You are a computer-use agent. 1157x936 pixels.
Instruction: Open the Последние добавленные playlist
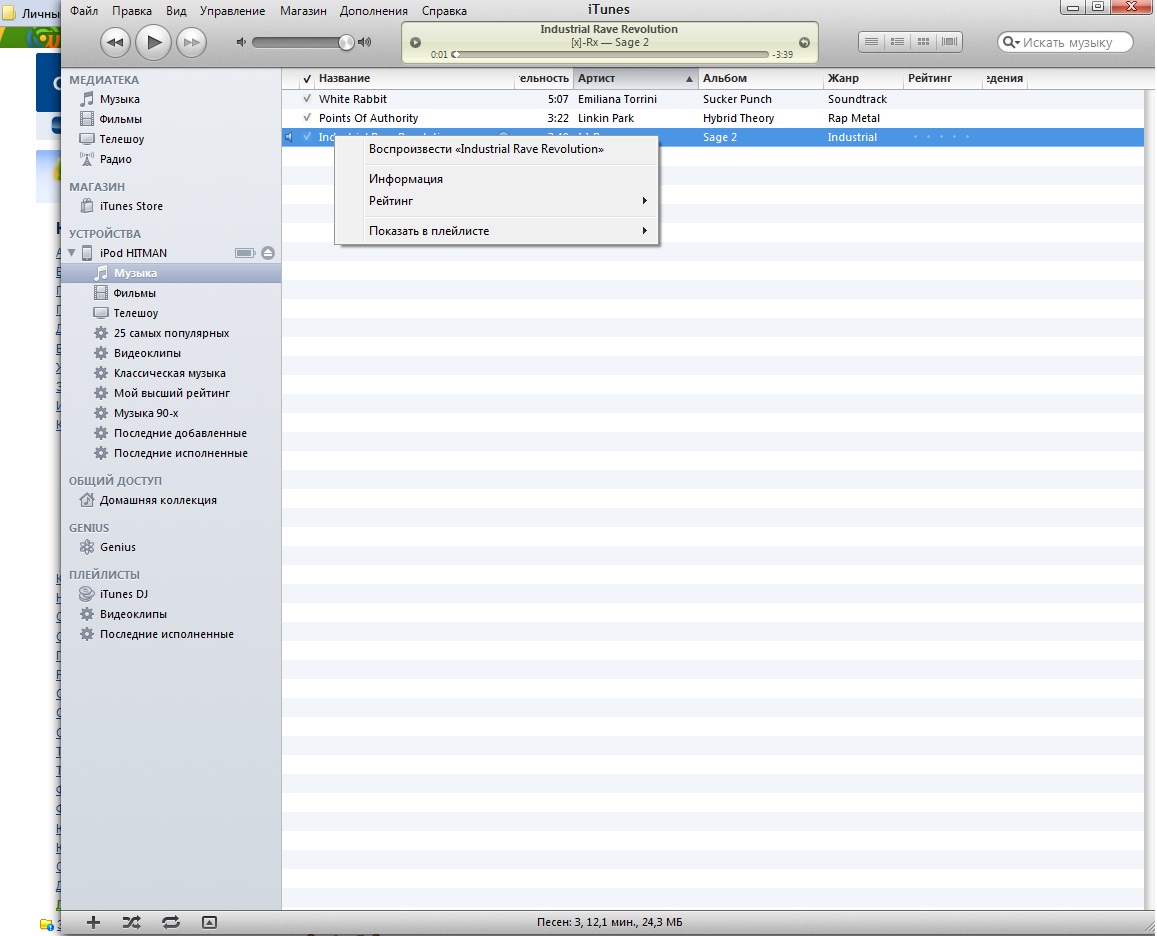(x=180, y=433)
